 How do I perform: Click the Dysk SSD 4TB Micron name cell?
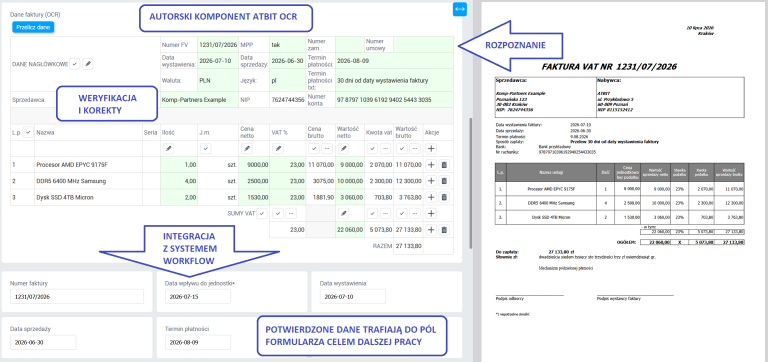point(88,197)
